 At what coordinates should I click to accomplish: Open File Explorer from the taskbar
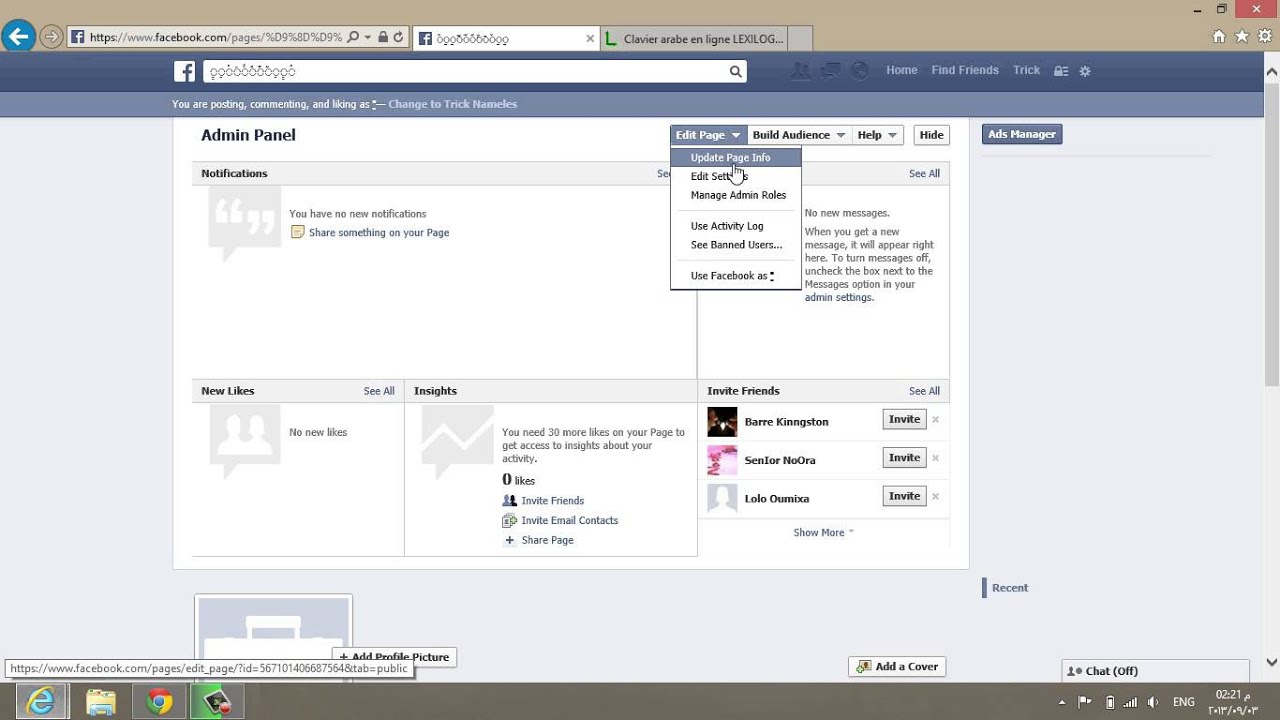click(100, 702)
